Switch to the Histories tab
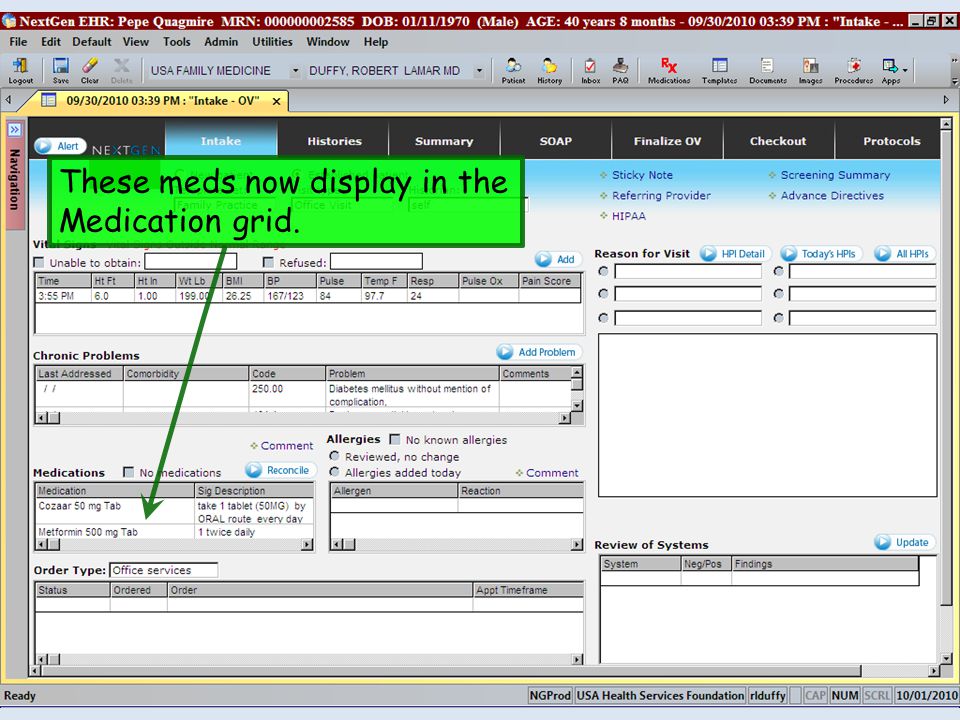The image size is (960, 720). pyautogui.click(x=334, y=141)
